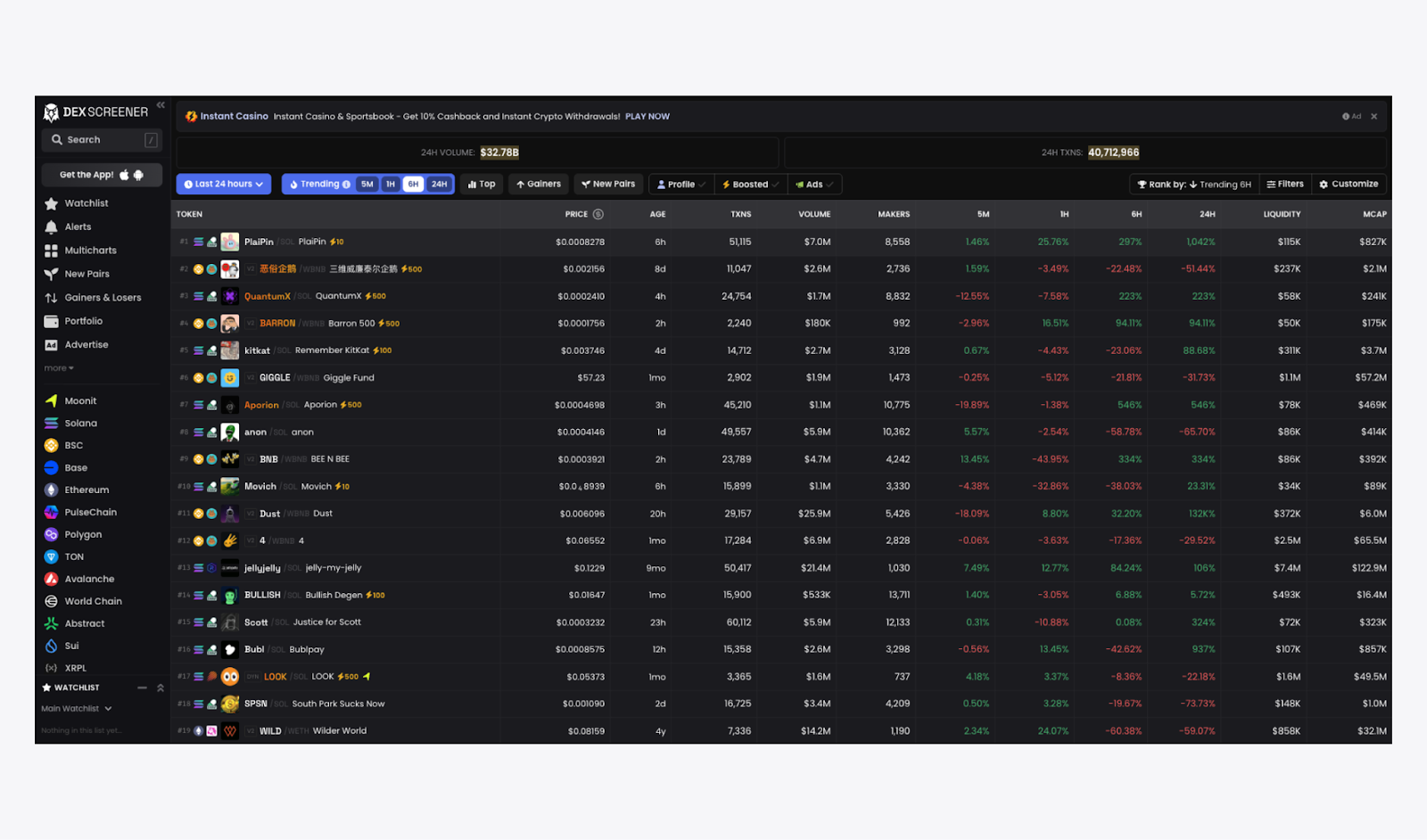Open the DEX Screener logo
The width and height of the screenshot is (1427, 840).
coord(96,111)
